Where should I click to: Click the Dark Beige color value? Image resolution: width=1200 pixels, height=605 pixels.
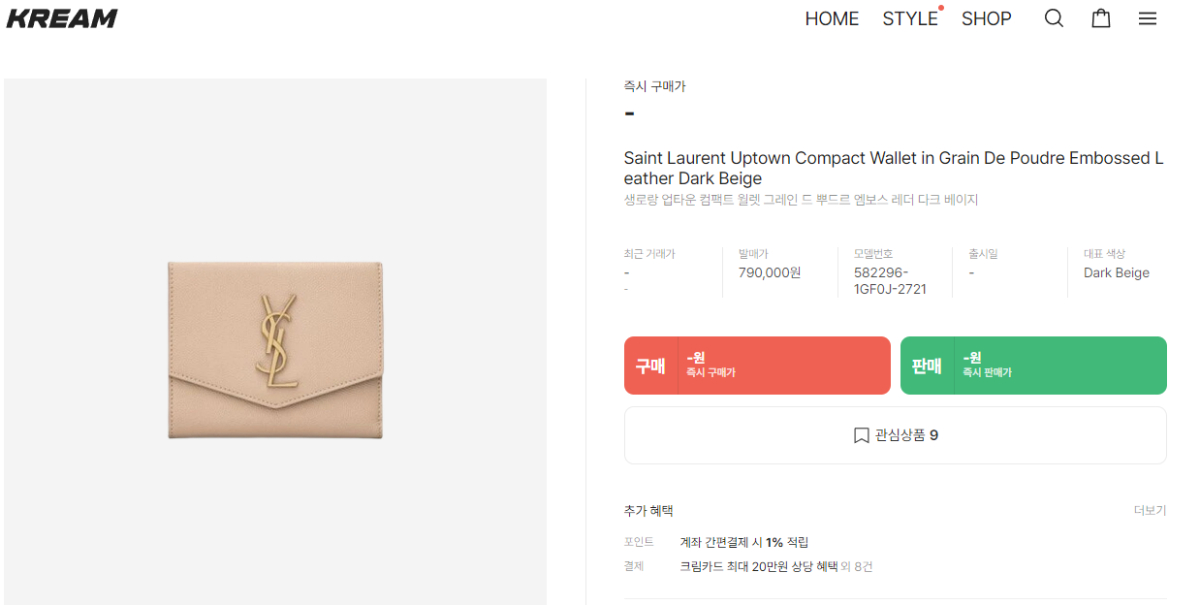[x=1116, y=273]
